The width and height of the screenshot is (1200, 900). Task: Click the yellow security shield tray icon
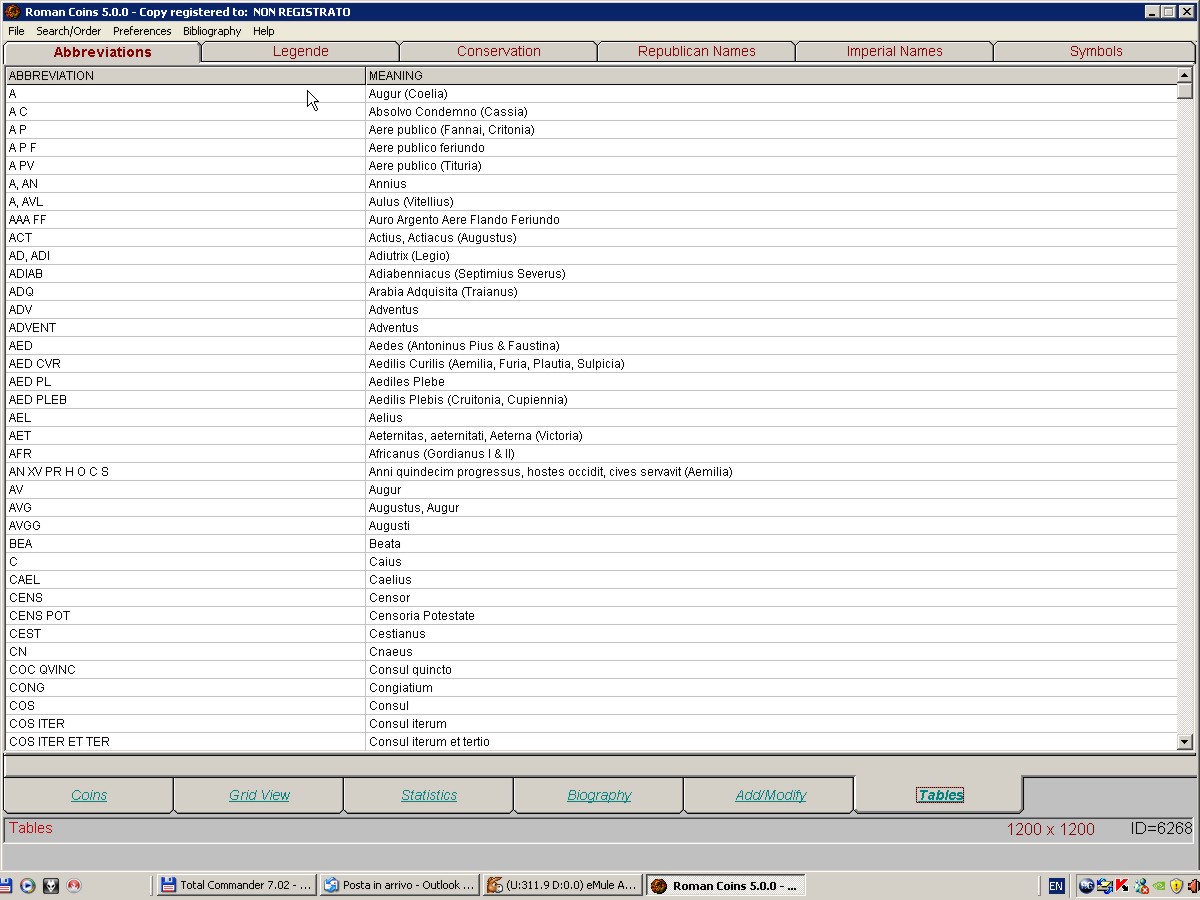(1177, 885)
